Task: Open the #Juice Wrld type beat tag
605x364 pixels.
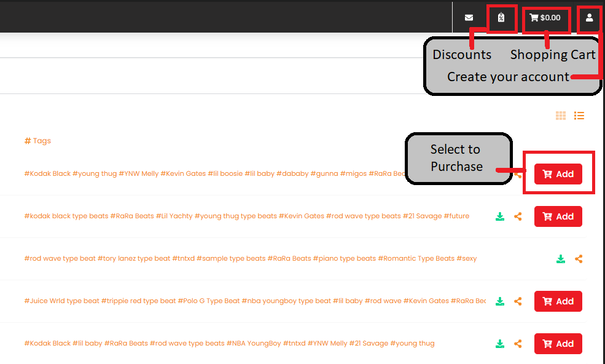Action: coord(62,301)
